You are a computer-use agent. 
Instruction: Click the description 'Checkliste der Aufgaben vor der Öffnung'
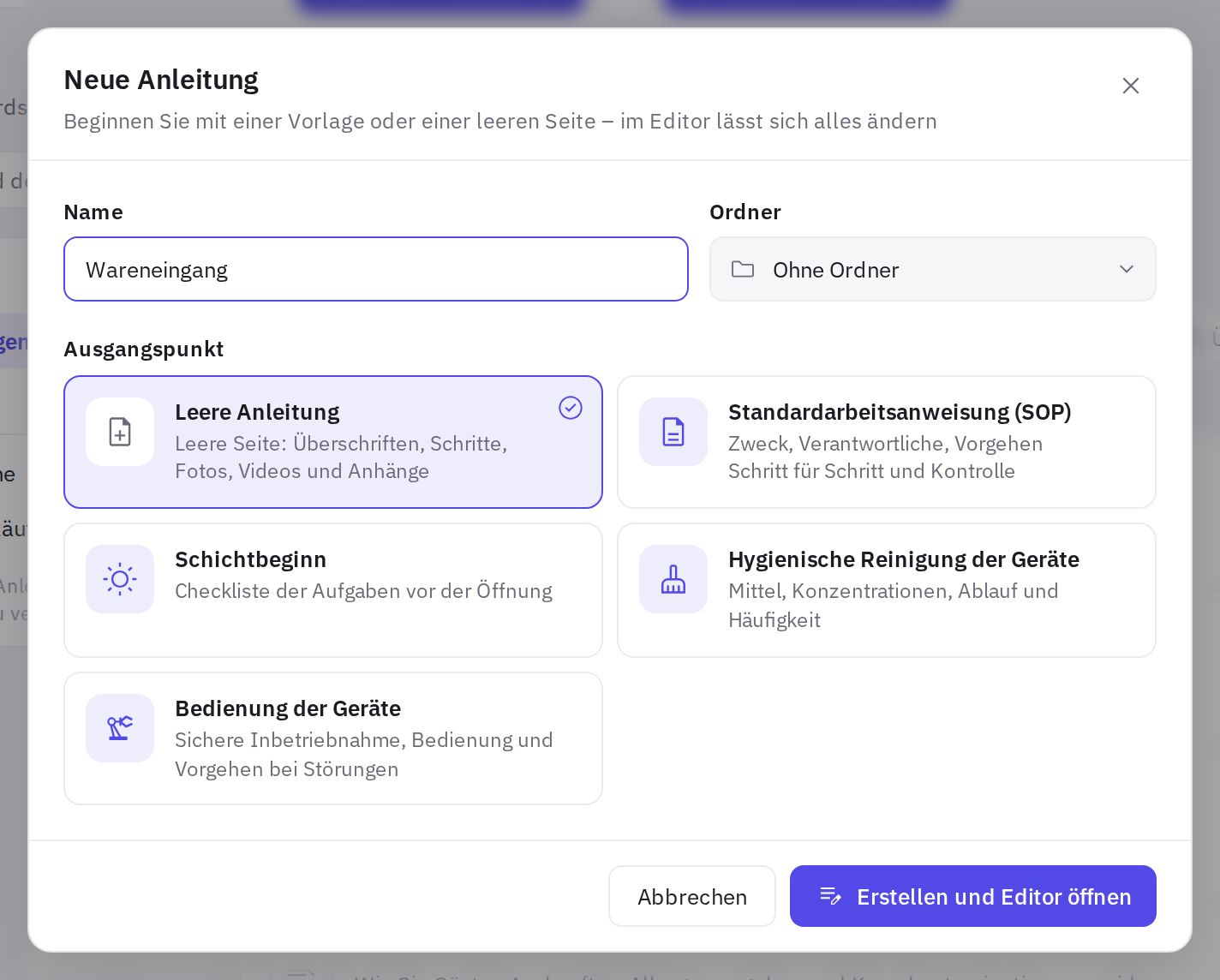coord(363,591)
